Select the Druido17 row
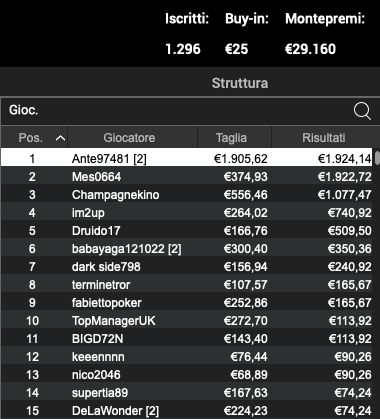380x419 pixels. 187,230
